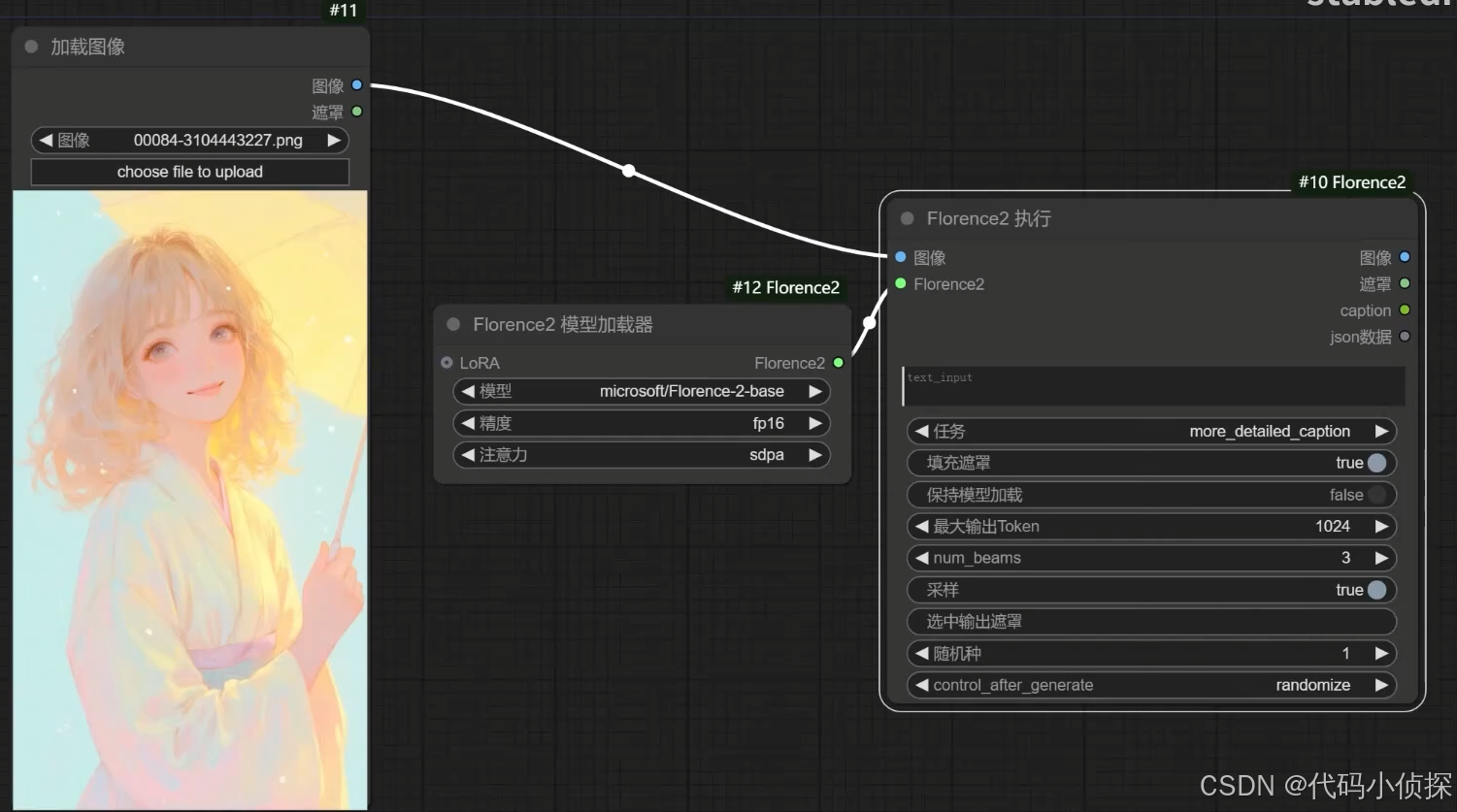The height and width of the screenshot is (812, 1457).
Task: Click choose file to upload button
Action: [190, 172]
